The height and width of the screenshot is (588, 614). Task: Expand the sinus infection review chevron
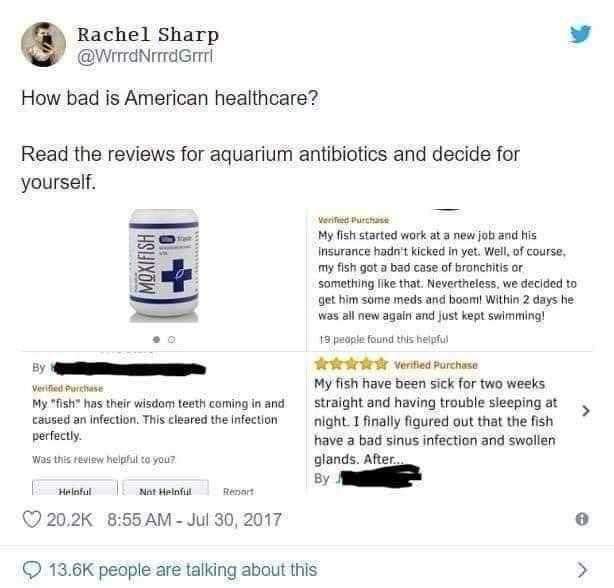click(585, 411)
